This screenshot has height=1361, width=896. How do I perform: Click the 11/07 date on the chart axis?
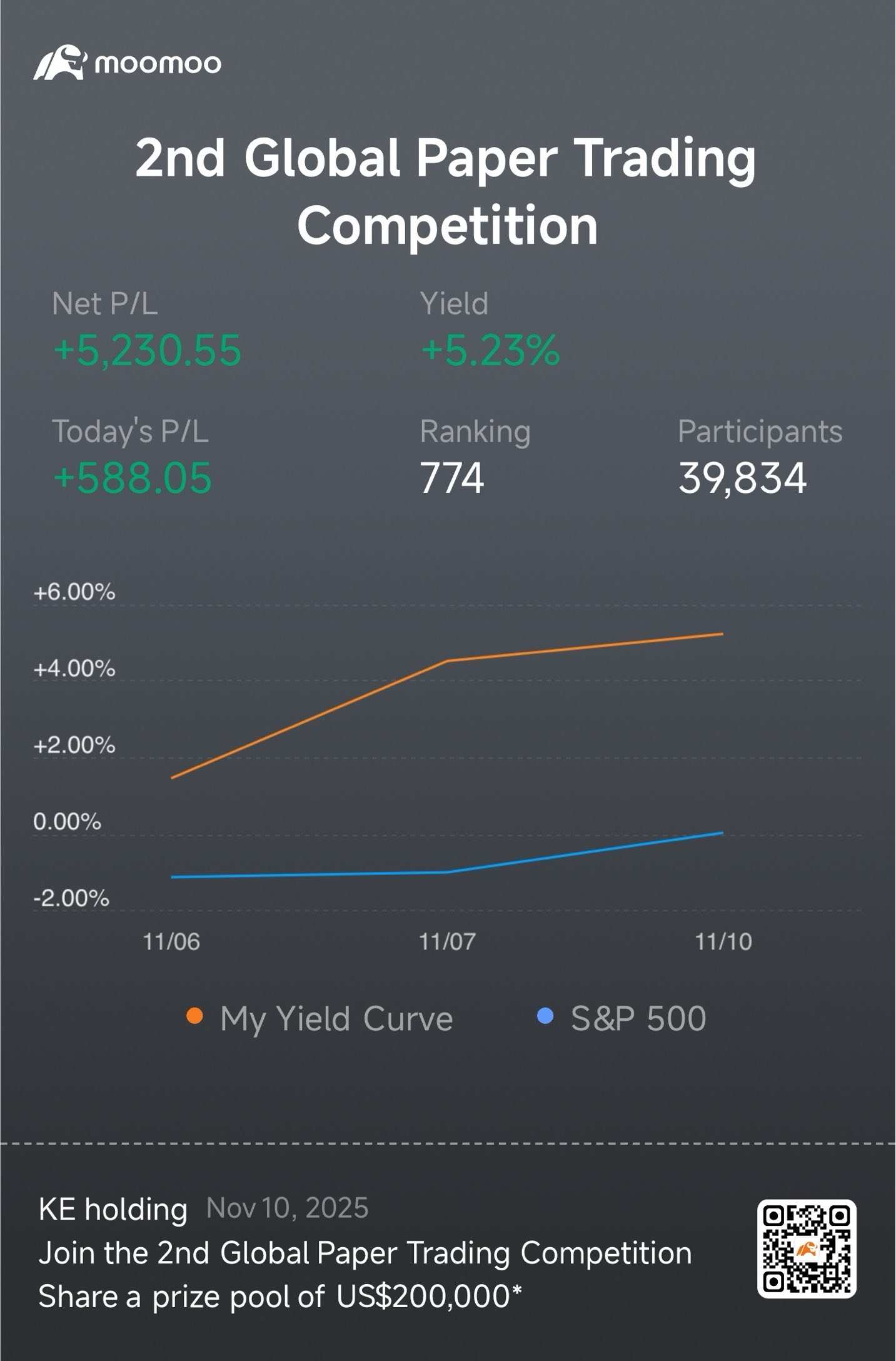[x=447, y=941]
